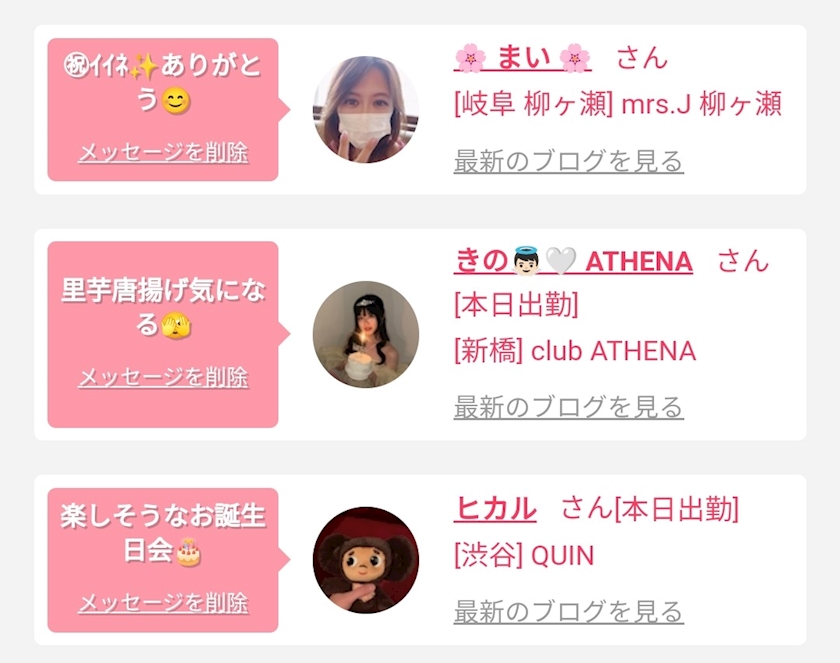Click the mrs.J 柳ヶ瀬 shop text

click(x=617, y=104)
